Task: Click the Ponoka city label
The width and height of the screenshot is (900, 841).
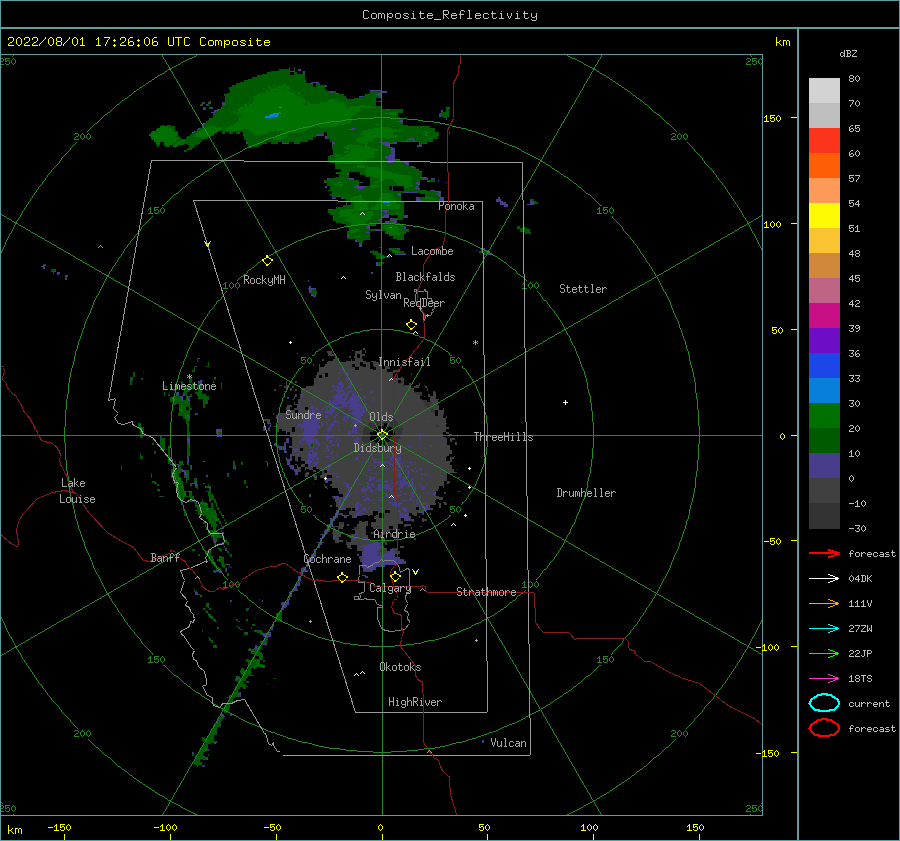Action: coord(456,206)
